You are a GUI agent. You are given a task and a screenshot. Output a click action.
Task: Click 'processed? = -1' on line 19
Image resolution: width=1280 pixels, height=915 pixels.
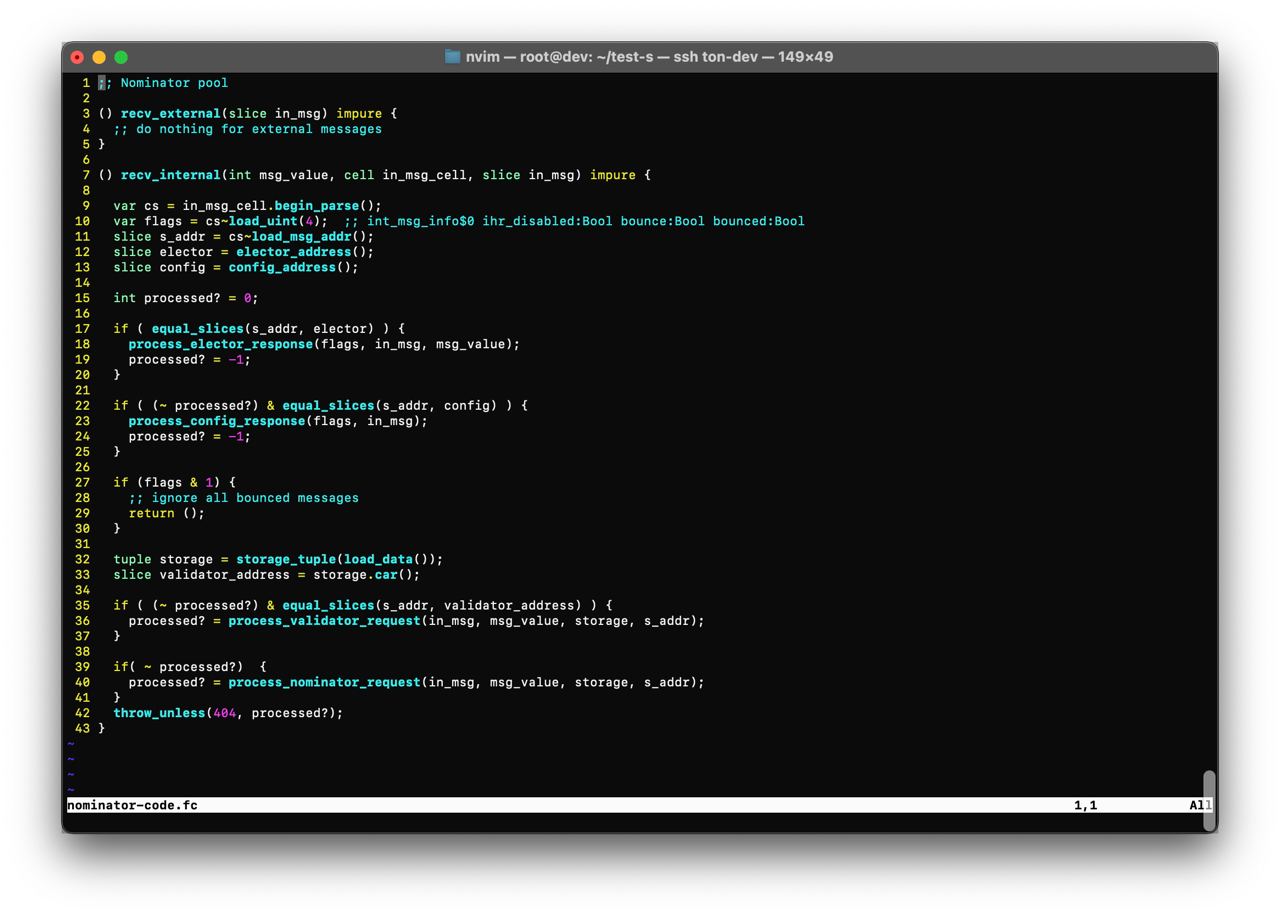190,360
